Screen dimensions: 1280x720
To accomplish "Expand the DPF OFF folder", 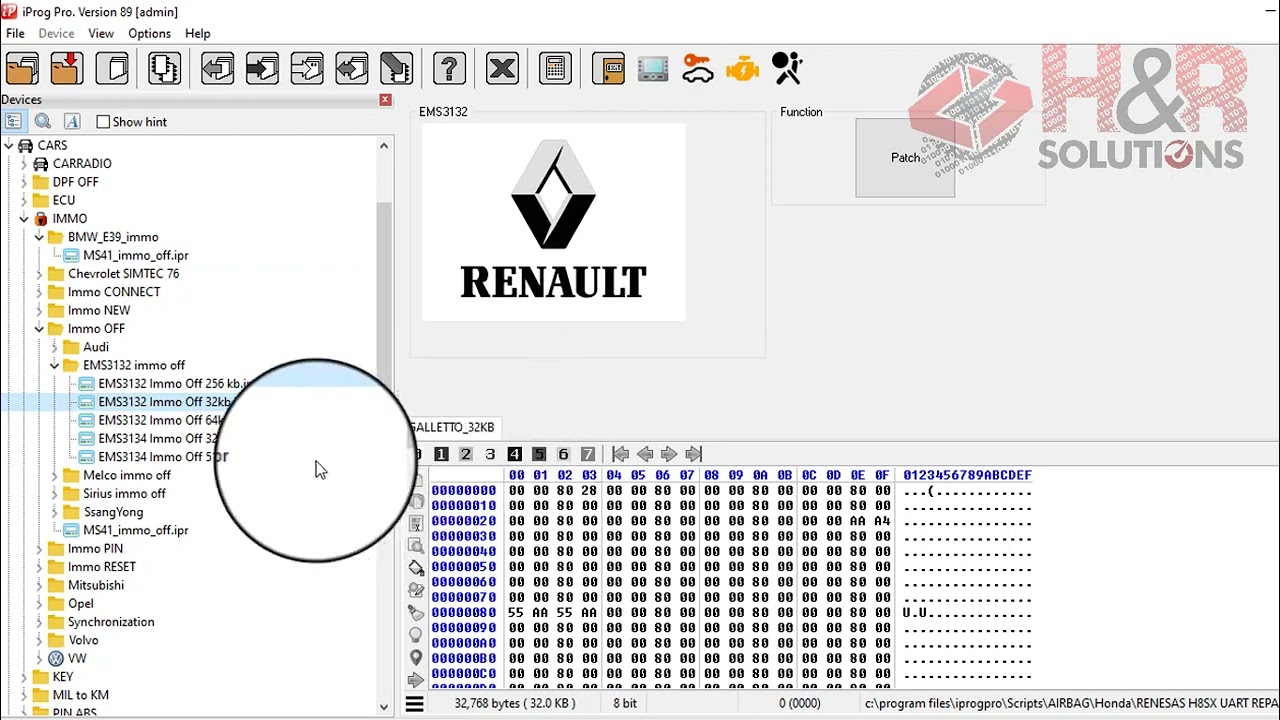I will point(24,182).
